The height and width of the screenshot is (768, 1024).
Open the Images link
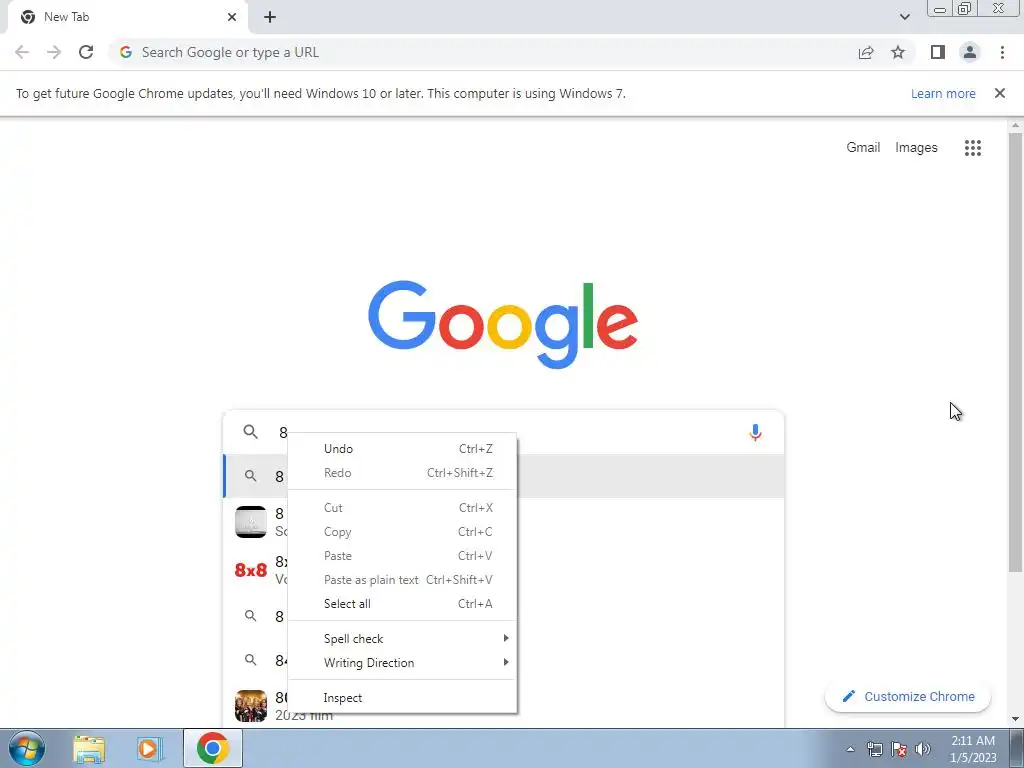click(916, 148)
